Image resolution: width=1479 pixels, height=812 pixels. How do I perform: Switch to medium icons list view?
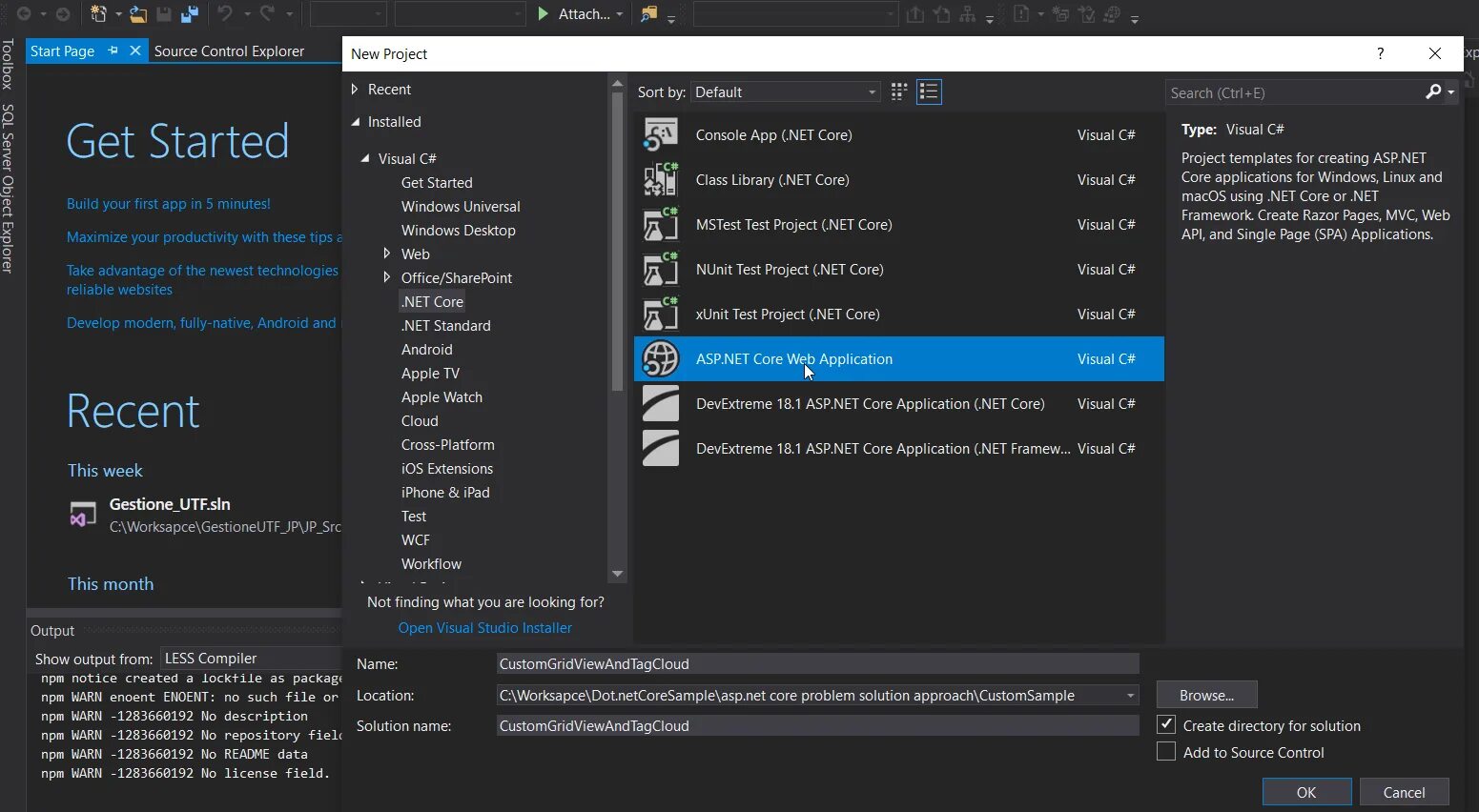(929, 91)
